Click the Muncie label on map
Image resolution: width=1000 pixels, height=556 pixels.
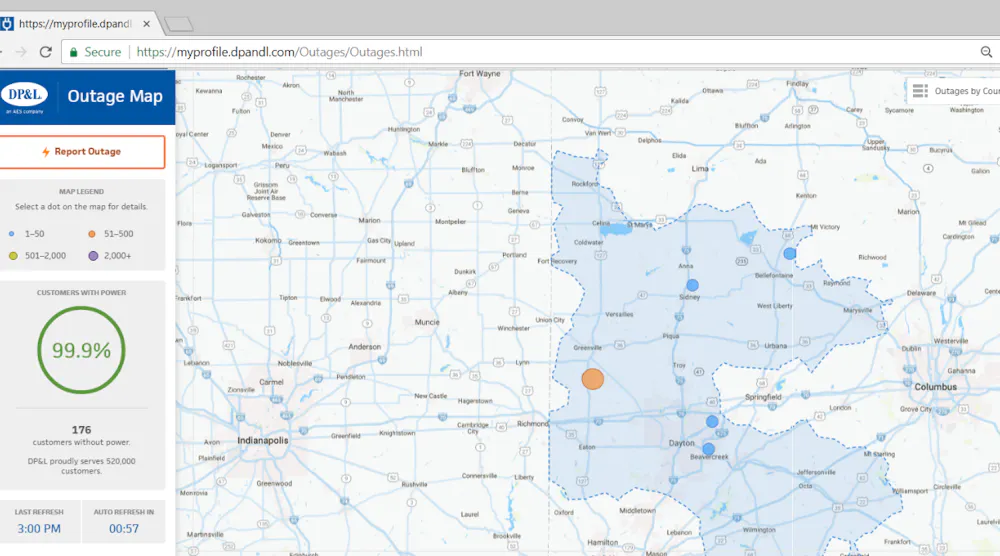[x=427, y=322]
